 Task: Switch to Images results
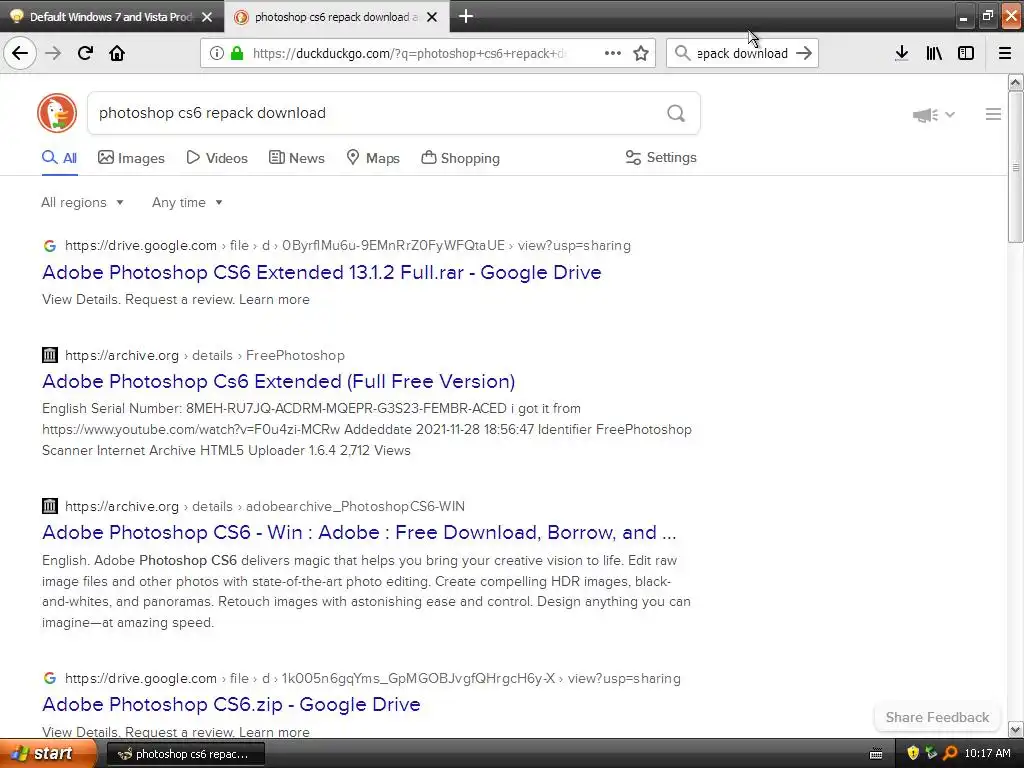pyautogui.click(x=131, y=158)
